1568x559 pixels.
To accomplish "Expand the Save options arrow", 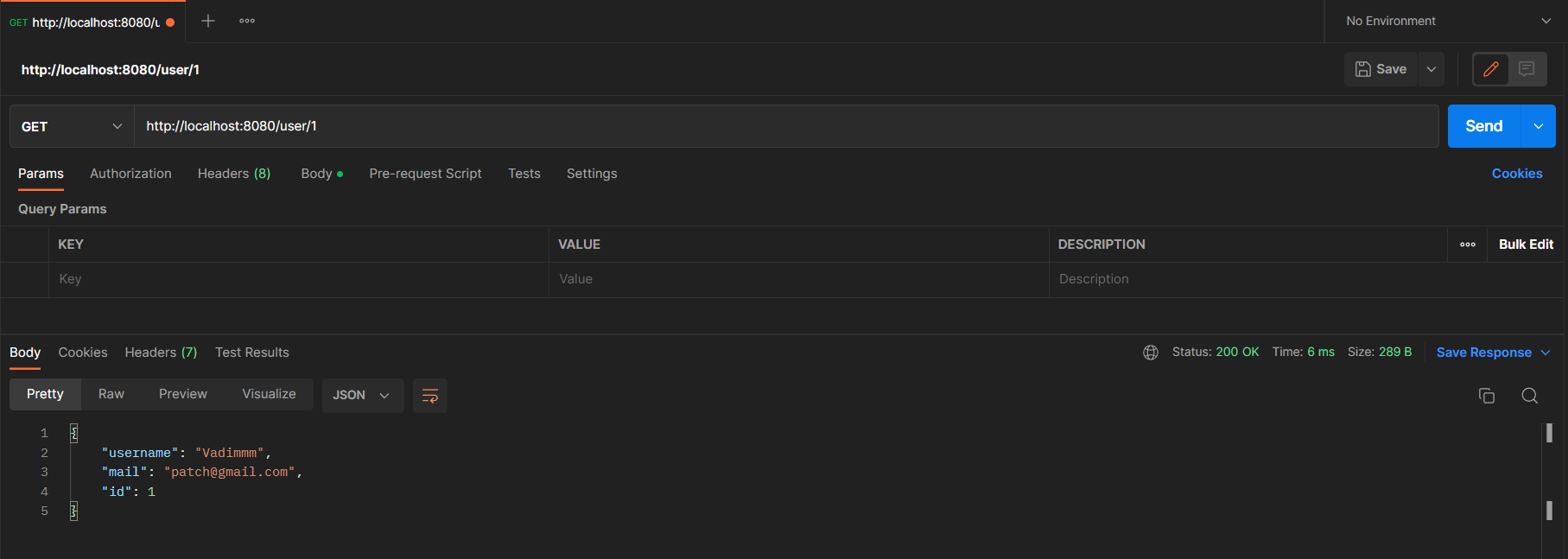I will pos(1432,69).
